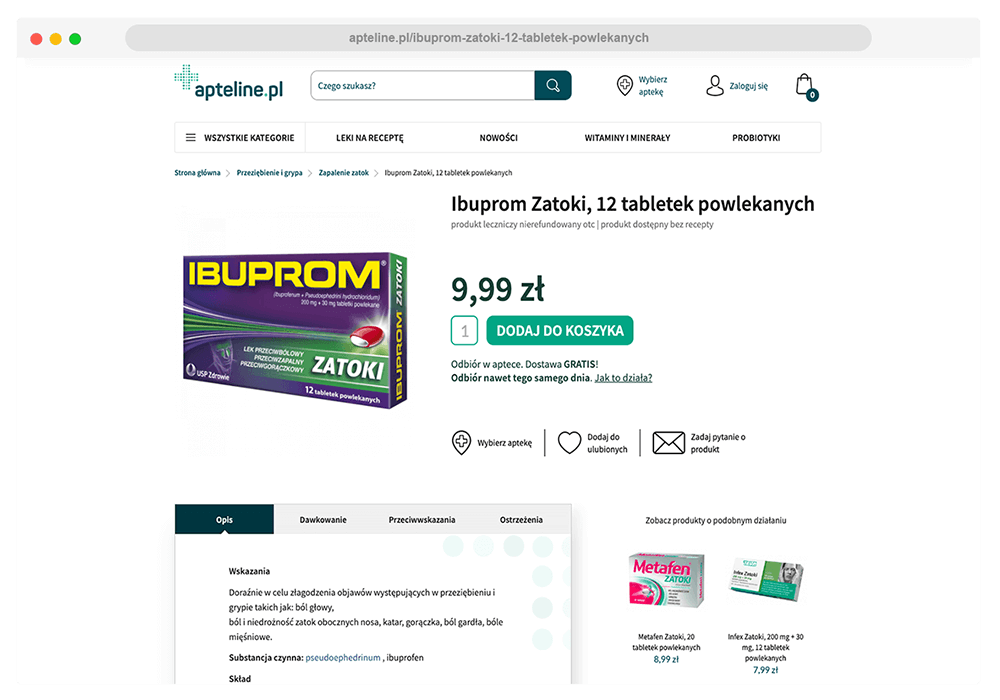Screen dimensions: 1000x700
Task: Focus the Czego szukasz search field
Action: click(422, 85)
